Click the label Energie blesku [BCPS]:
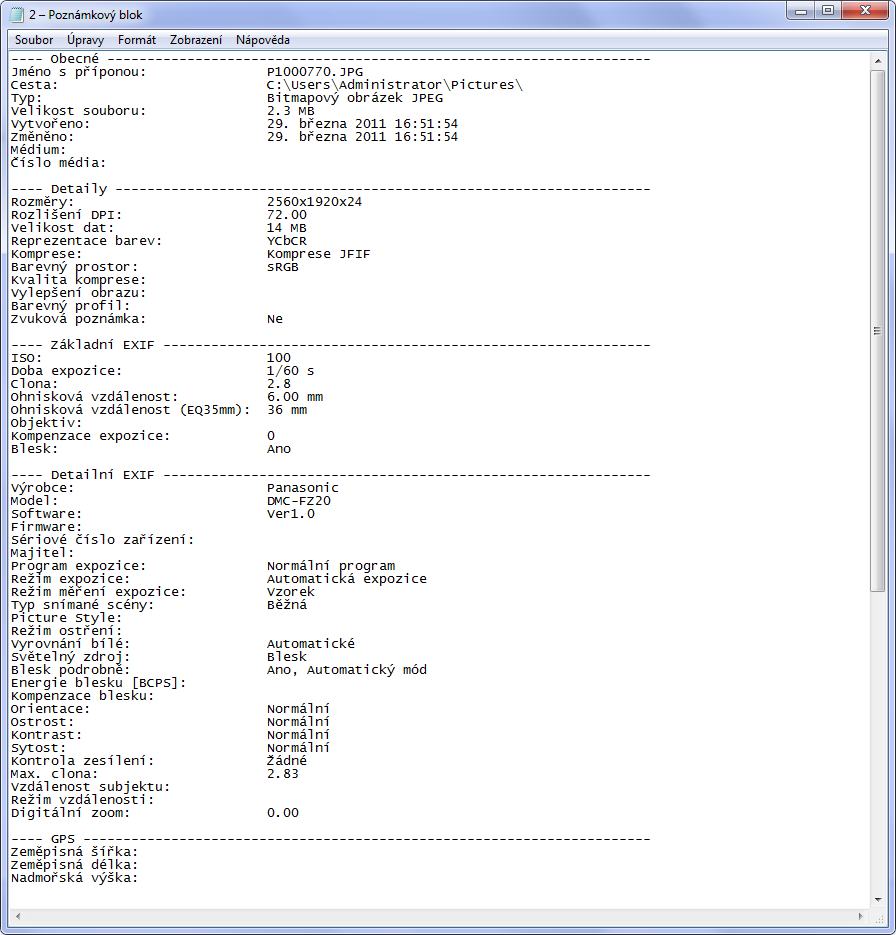The width and height of the screenshot is (896, 935). coord(98,683)
